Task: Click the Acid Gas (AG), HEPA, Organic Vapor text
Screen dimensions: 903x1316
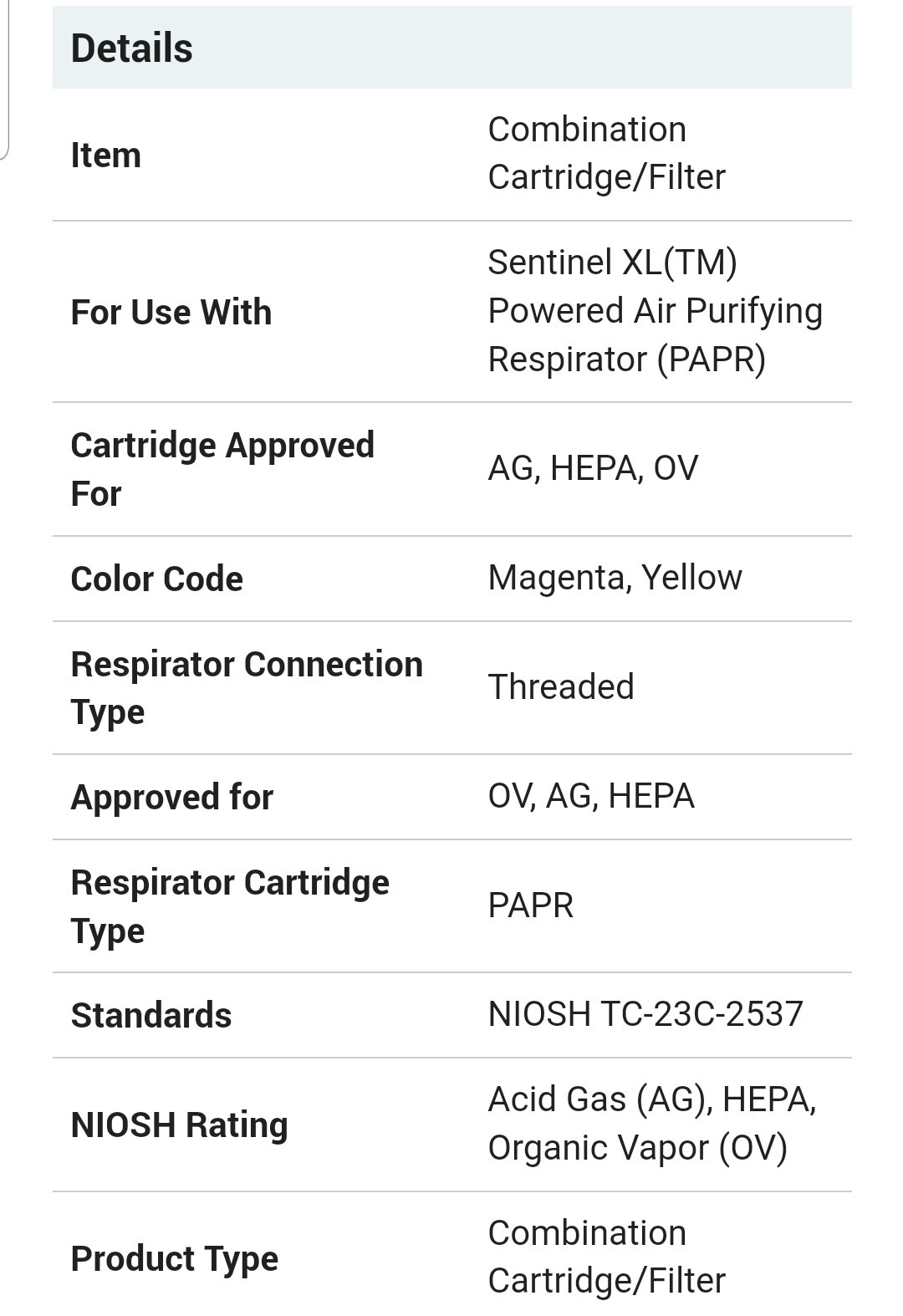Action: [652, 1124]
